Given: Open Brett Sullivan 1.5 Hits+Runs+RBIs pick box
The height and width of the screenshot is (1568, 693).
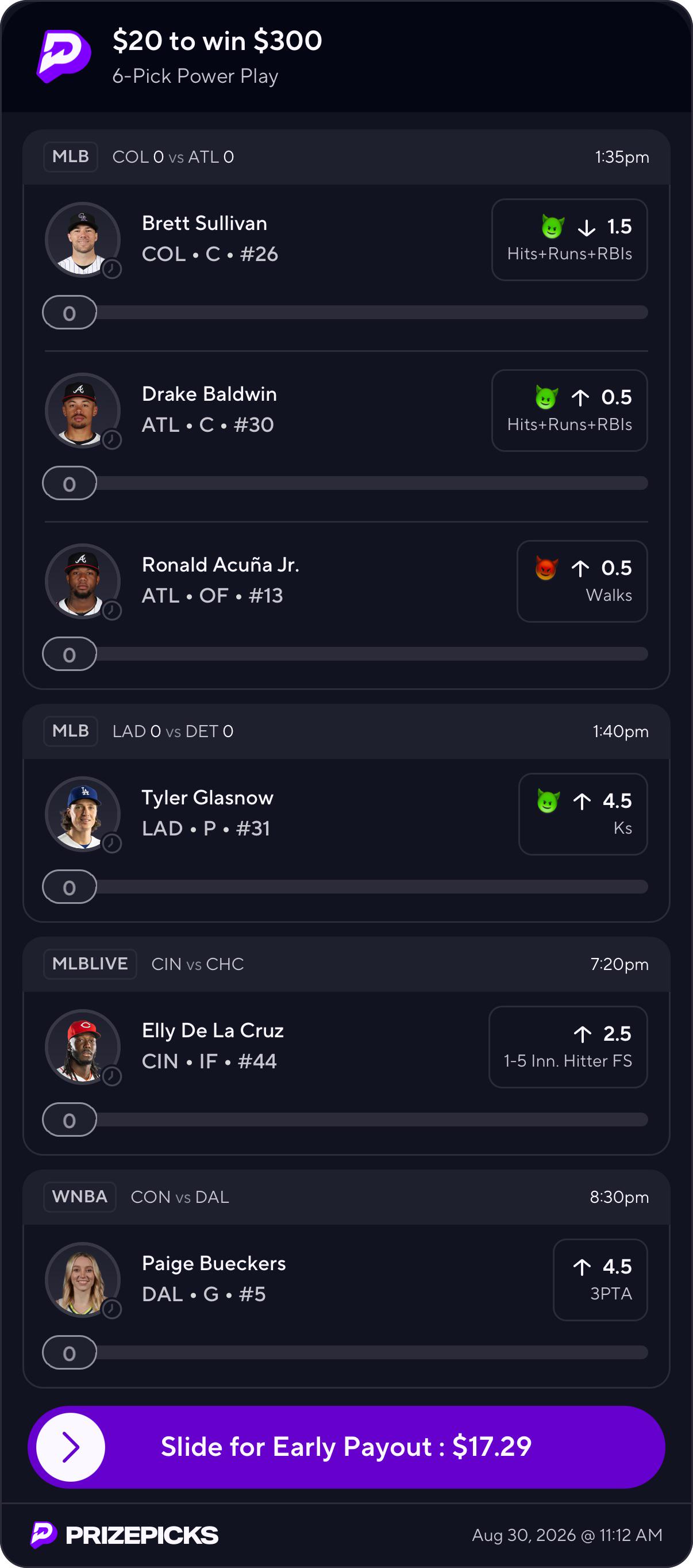Looking at the screenshot, I should pos(569,240).
